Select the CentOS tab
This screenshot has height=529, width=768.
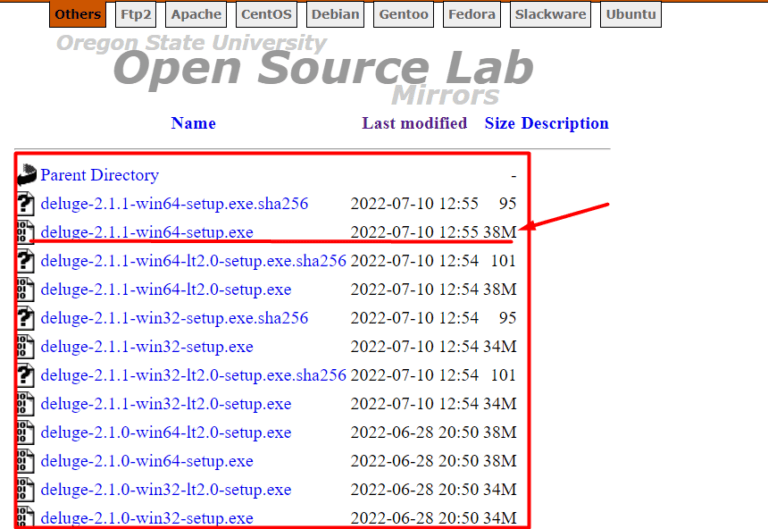(x=266, y=14)
